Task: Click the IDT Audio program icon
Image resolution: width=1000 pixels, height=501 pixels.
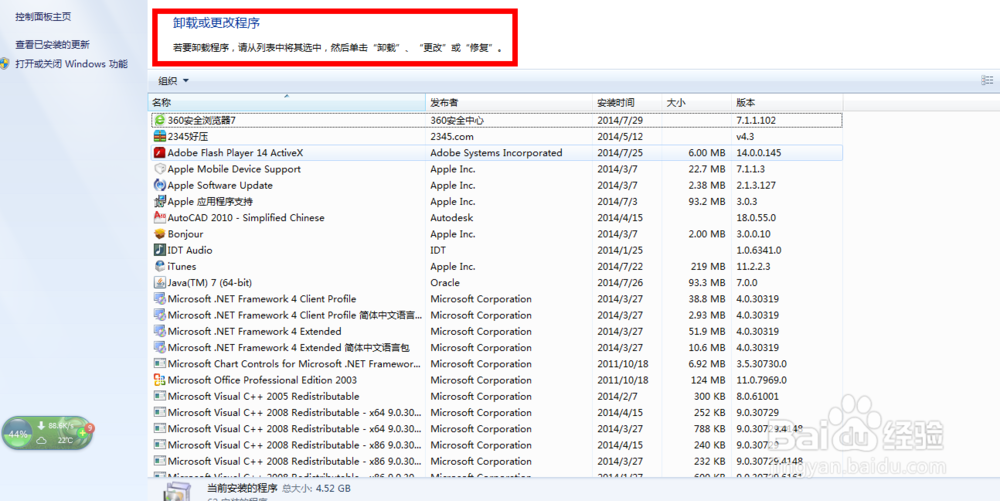Action: click(x=159, y=250)
